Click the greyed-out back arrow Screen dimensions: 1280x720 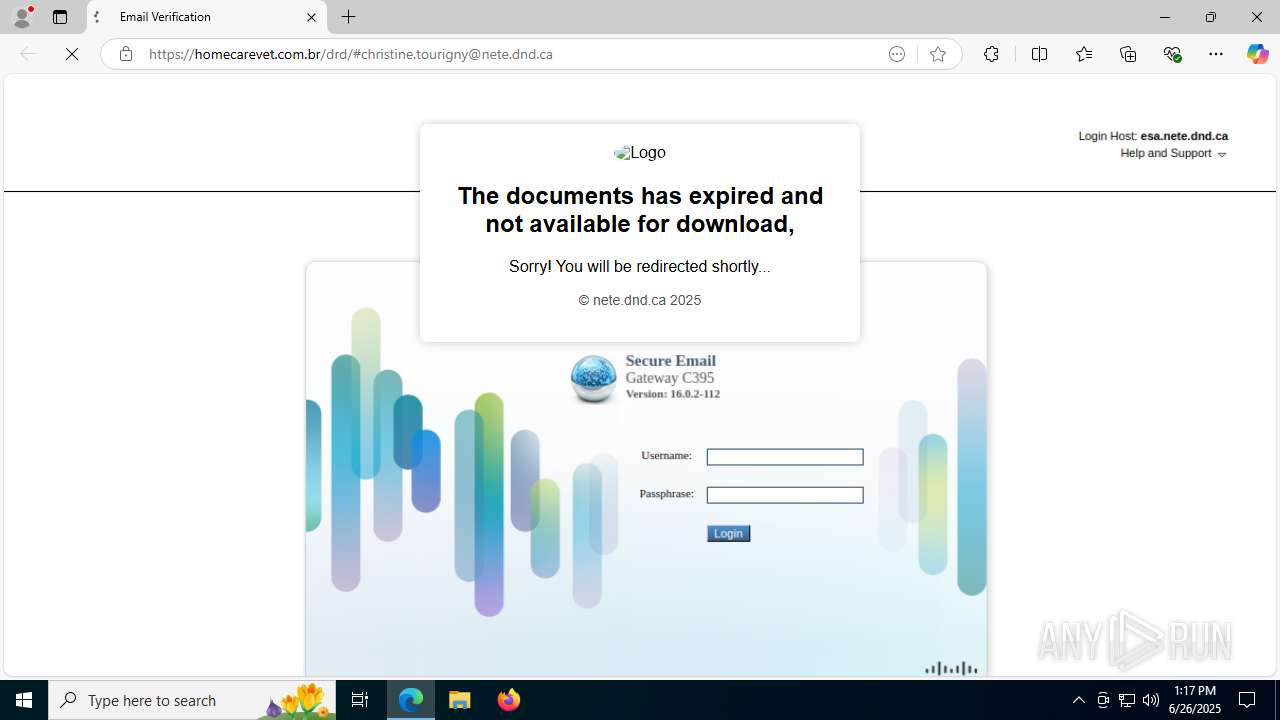pos(28,54)
